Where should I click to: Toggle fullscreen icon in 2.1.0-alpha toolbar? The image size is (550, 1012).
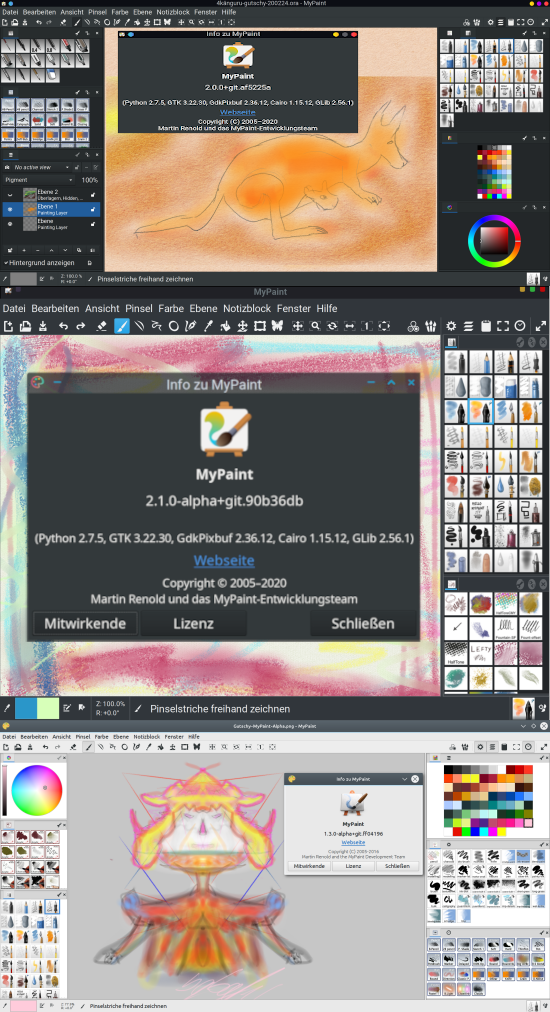click(504, 326)
